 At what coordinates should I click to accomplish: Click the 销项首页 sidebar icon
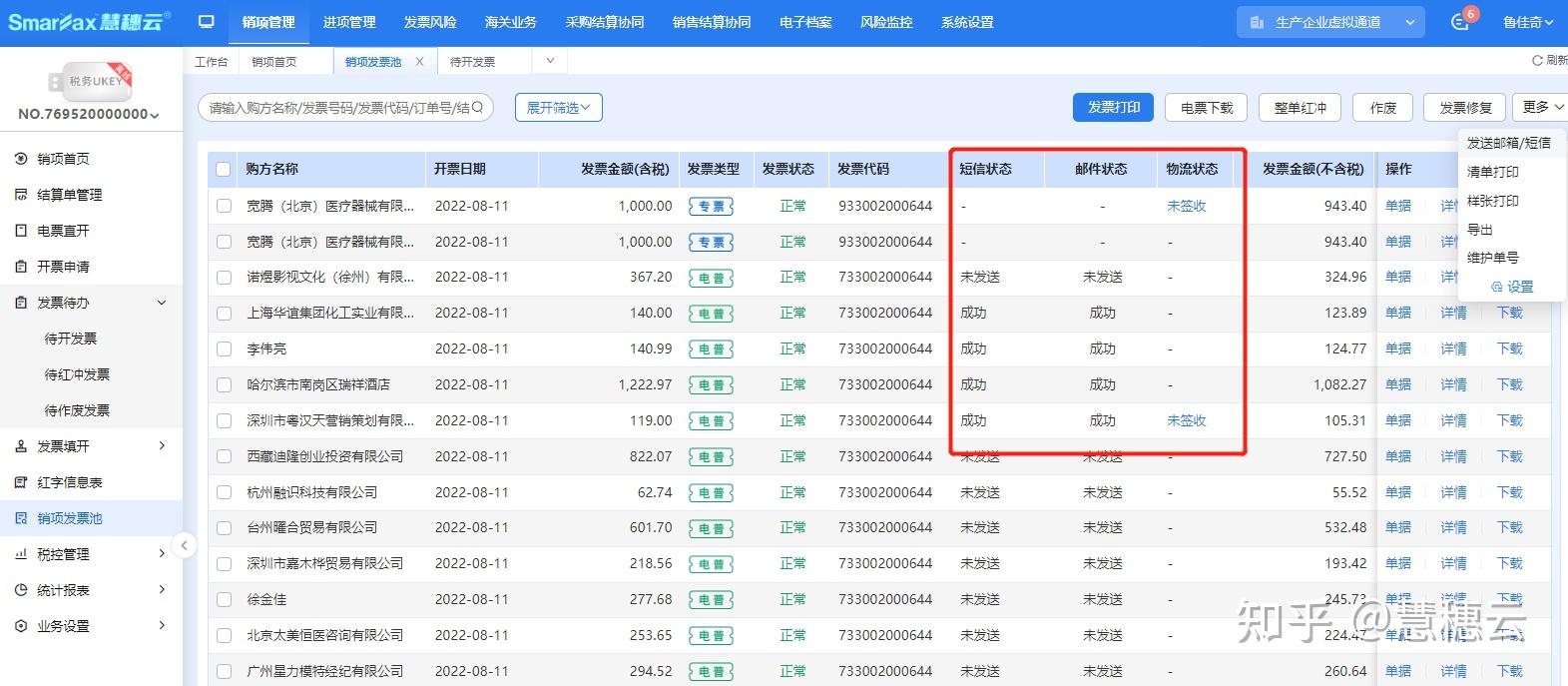tap(21, 159)
